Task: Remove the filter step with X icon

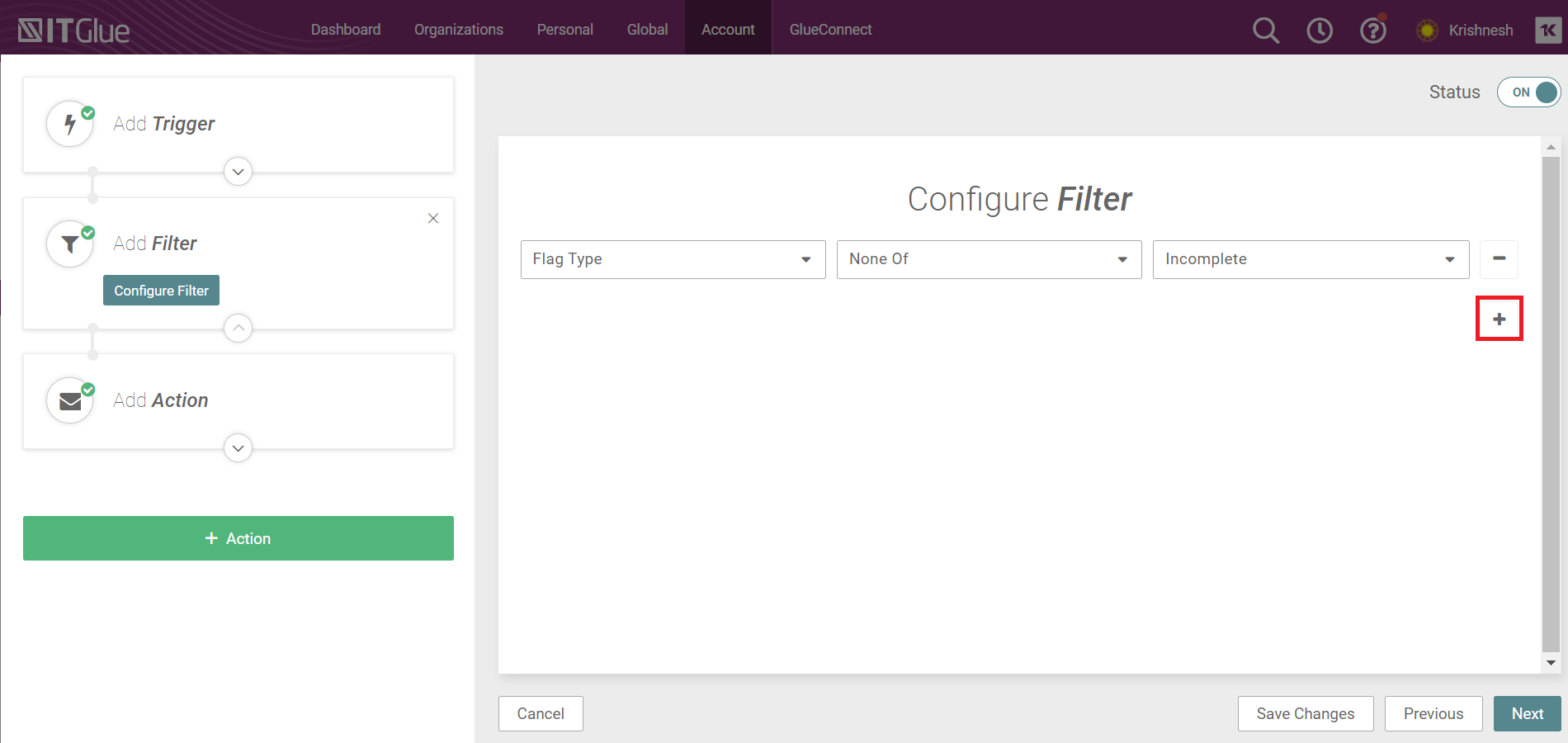Action: [x=433, y=218]
